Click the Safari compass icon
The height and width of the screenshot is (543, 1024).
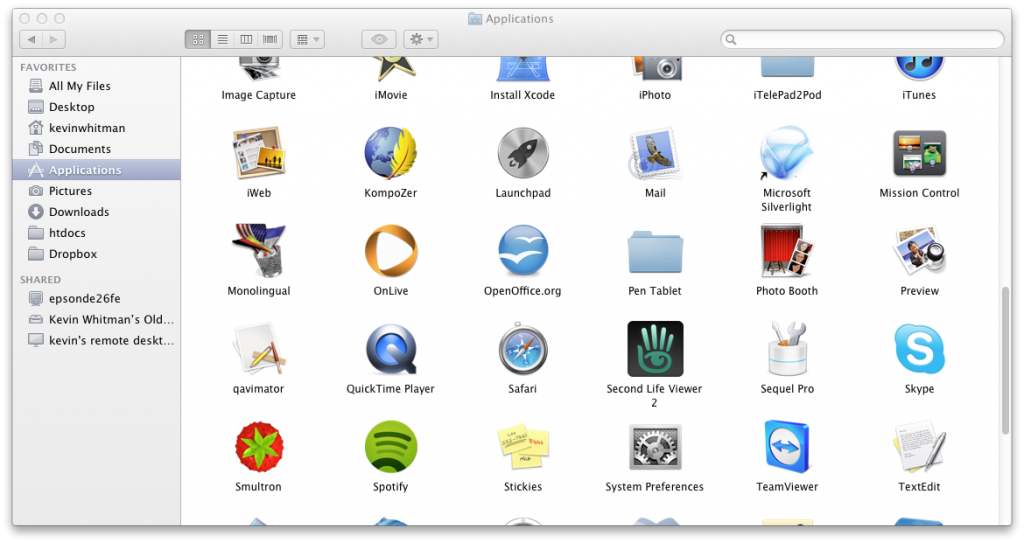point(522,349)
